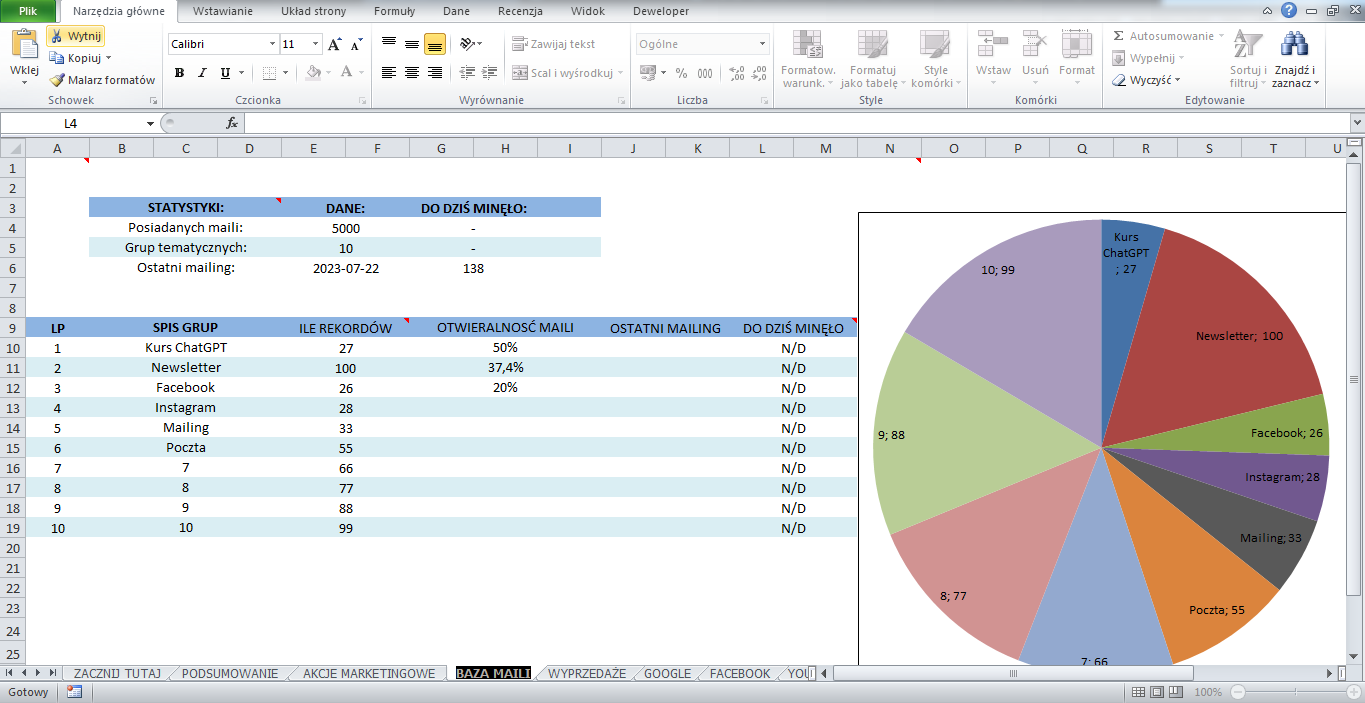Expand the number format Ogólne dropdown
Image resolution: width=1365 pixels, height=703 pixels.
pos(762,44)
